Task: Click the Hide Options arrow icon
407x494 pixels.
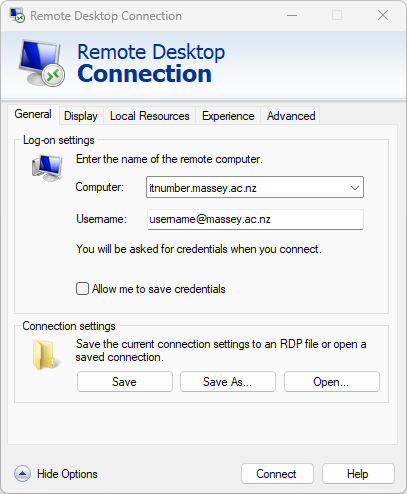Action: coord(22,474)
